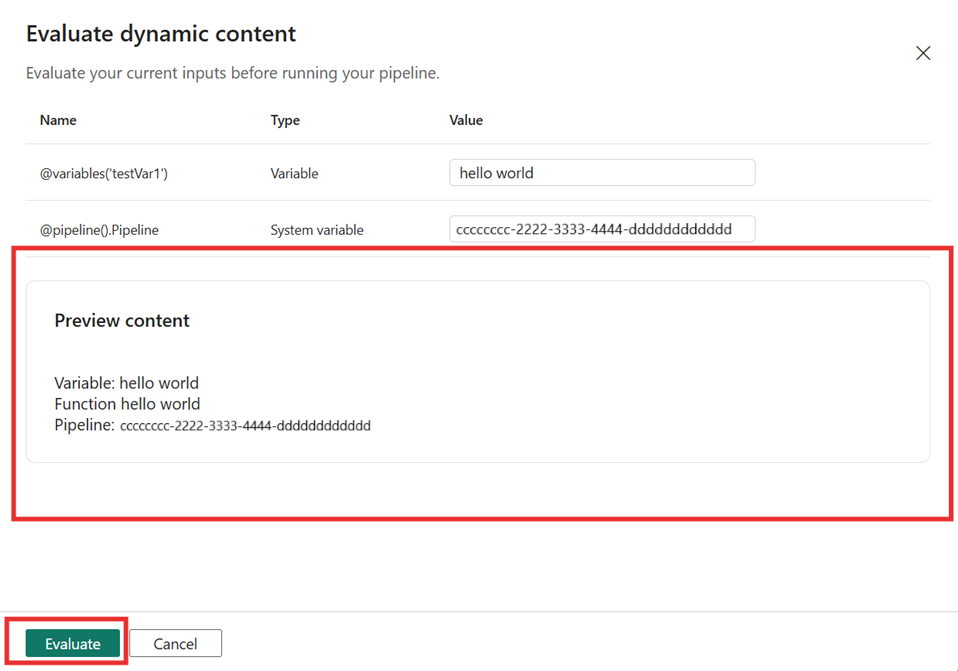Click the Variable: hello world preview line
Screen dimensions: 958x671
click(x=126, y=382)
